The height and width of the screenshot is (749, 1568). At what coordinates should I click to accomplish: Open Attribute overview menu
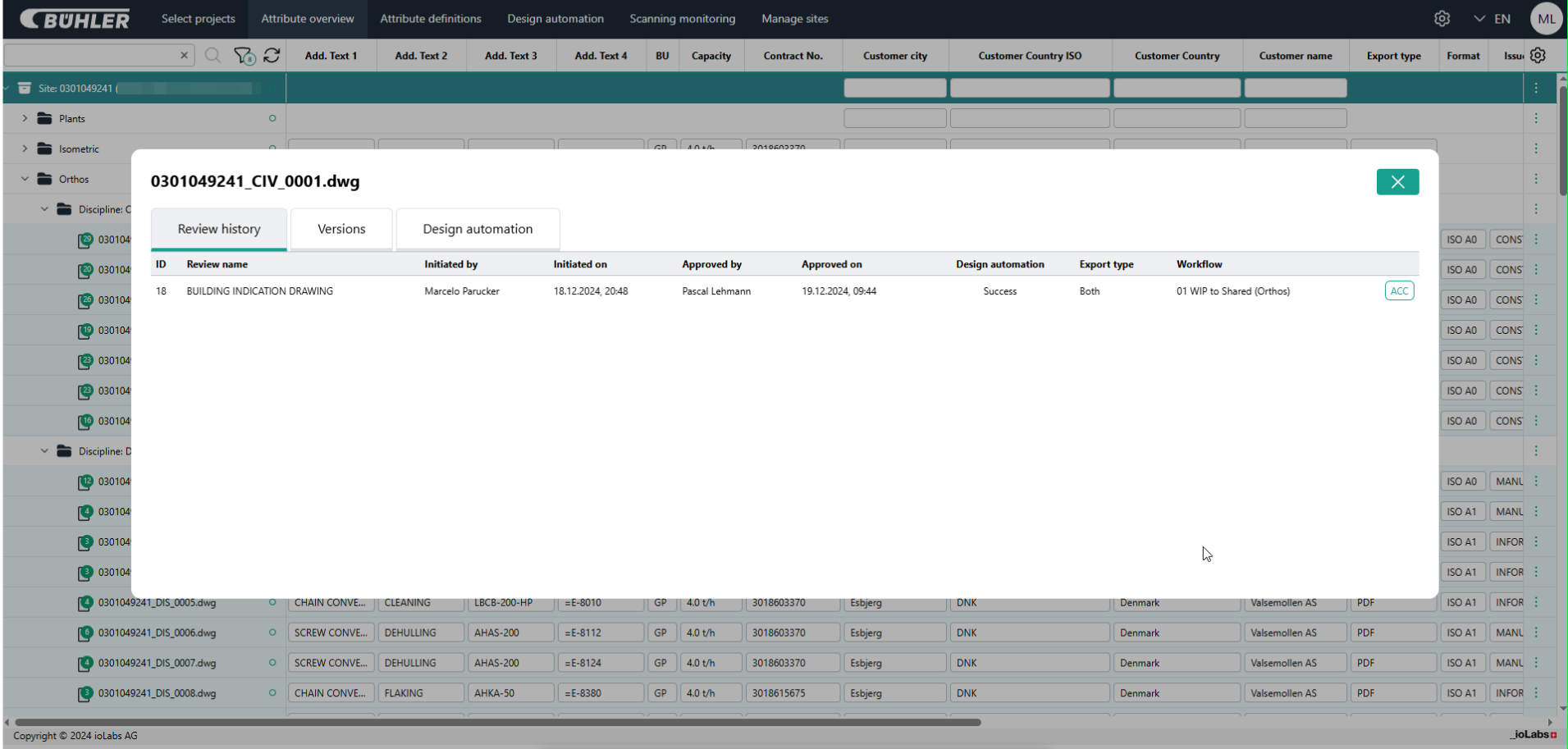tap(308, 19)
